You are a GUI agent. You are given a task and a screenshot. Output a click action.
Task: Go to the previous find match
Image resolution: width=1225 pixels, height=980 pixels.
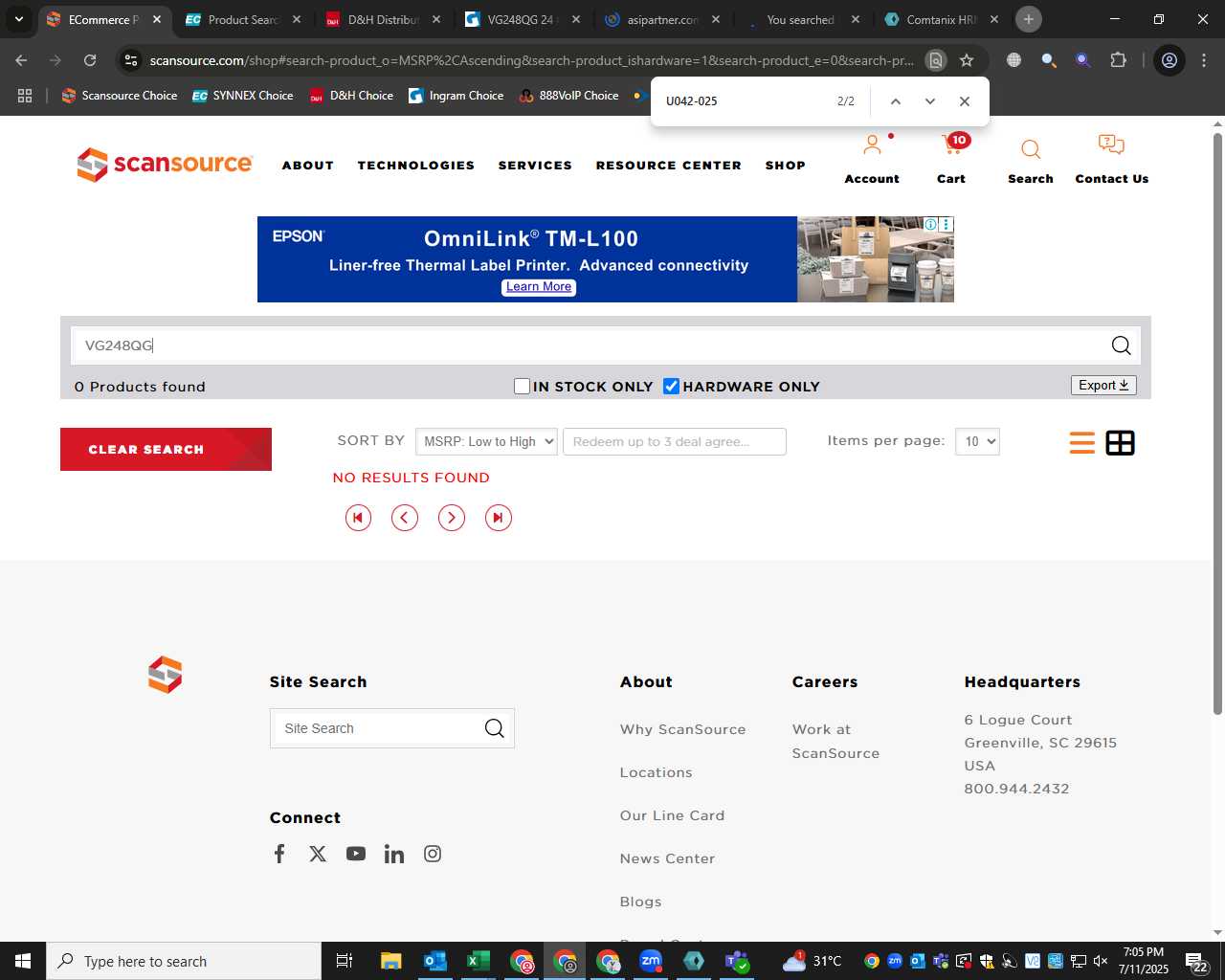coord(896,101)
